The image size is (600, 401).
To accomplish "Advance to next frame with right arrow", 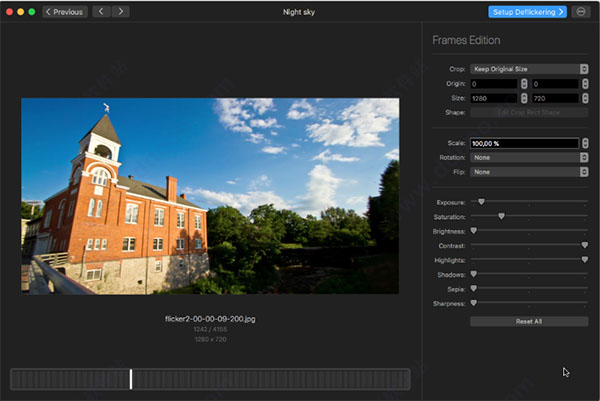I will pos(121,12).
